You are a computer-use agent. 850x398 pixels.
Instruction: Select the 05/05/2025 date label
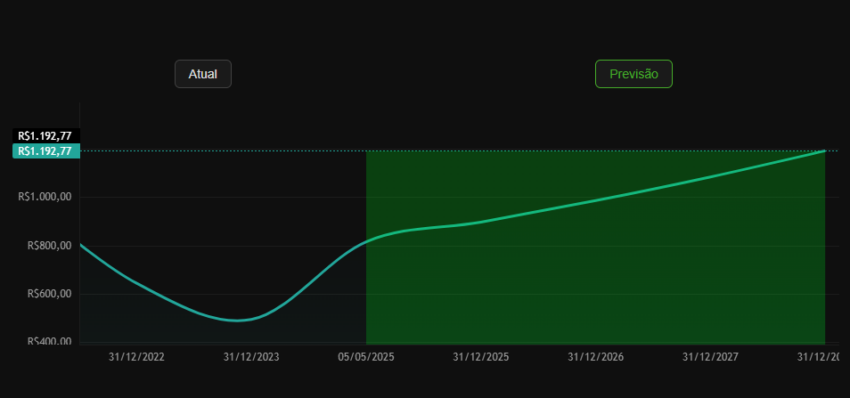coord(366,357)
